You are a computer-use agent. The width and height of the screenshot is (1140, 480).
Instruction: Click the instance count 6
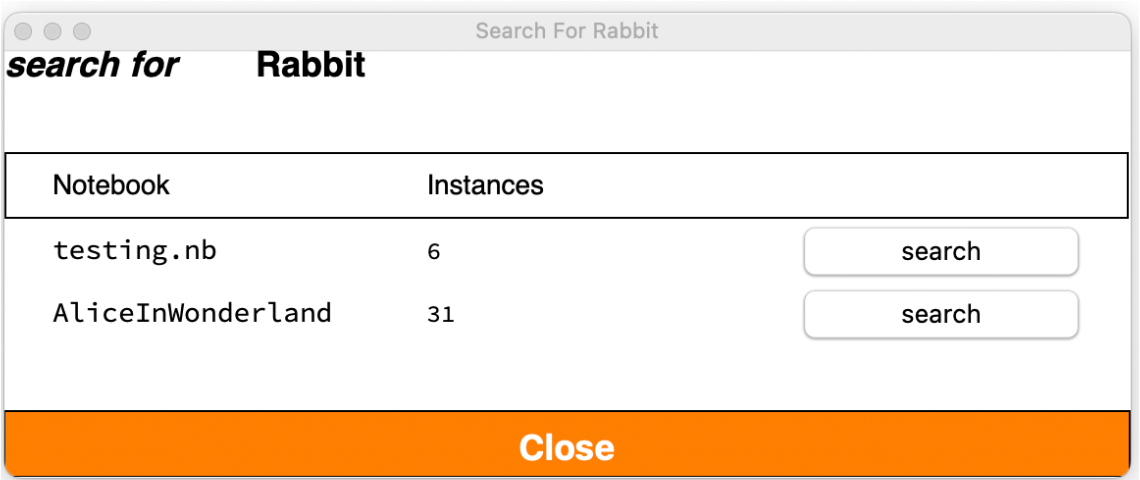(433, 252)
